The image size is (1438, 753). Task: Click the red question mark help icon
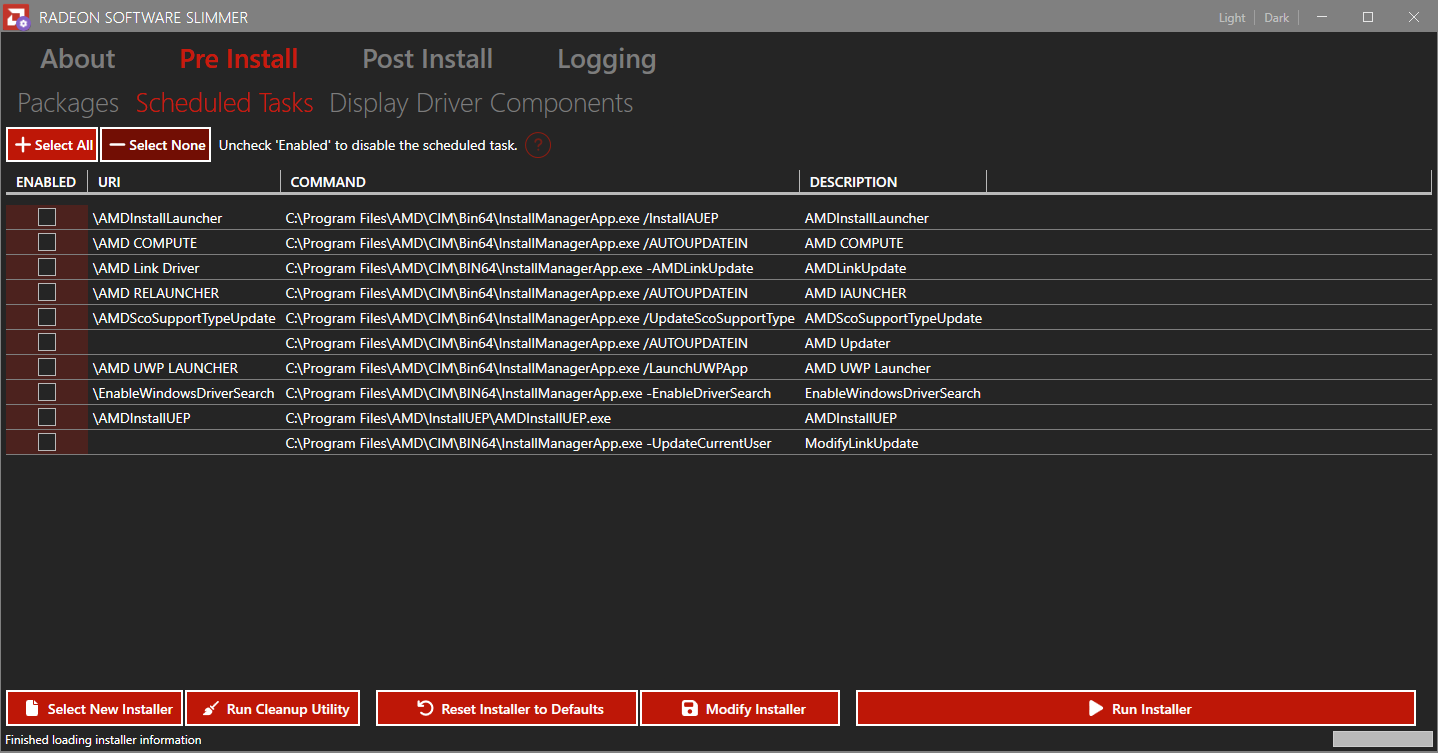coord(538,145)
